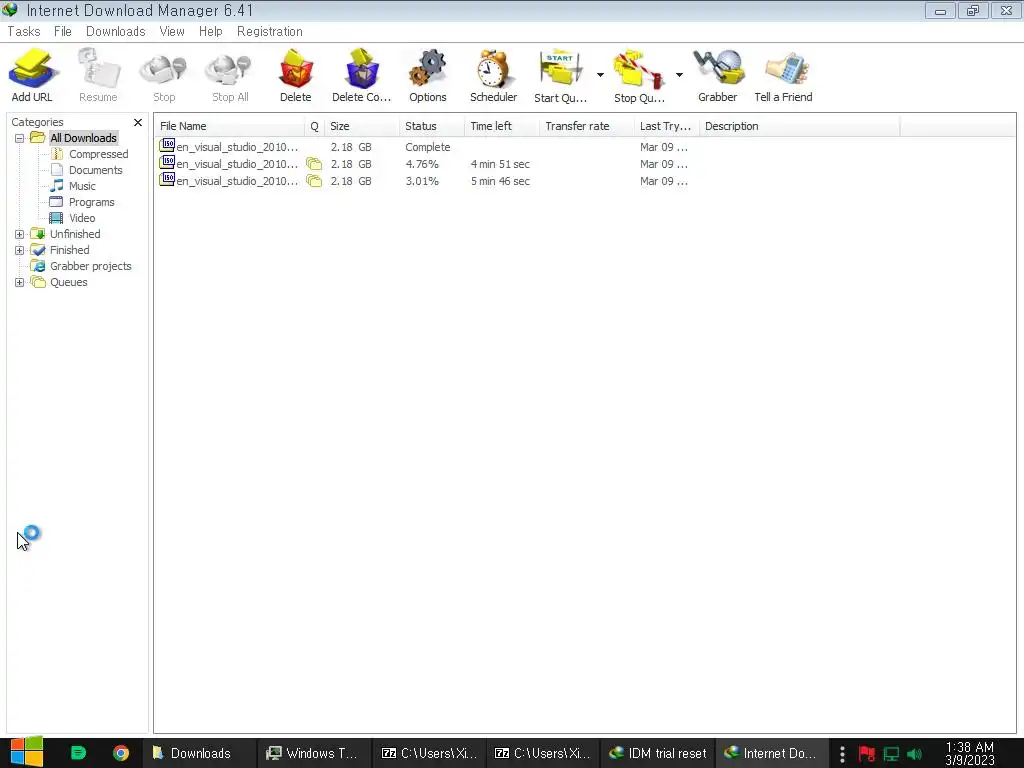Select the Video category
Viewport: 1024px width, 768px height.
click(x=82, y=218)
